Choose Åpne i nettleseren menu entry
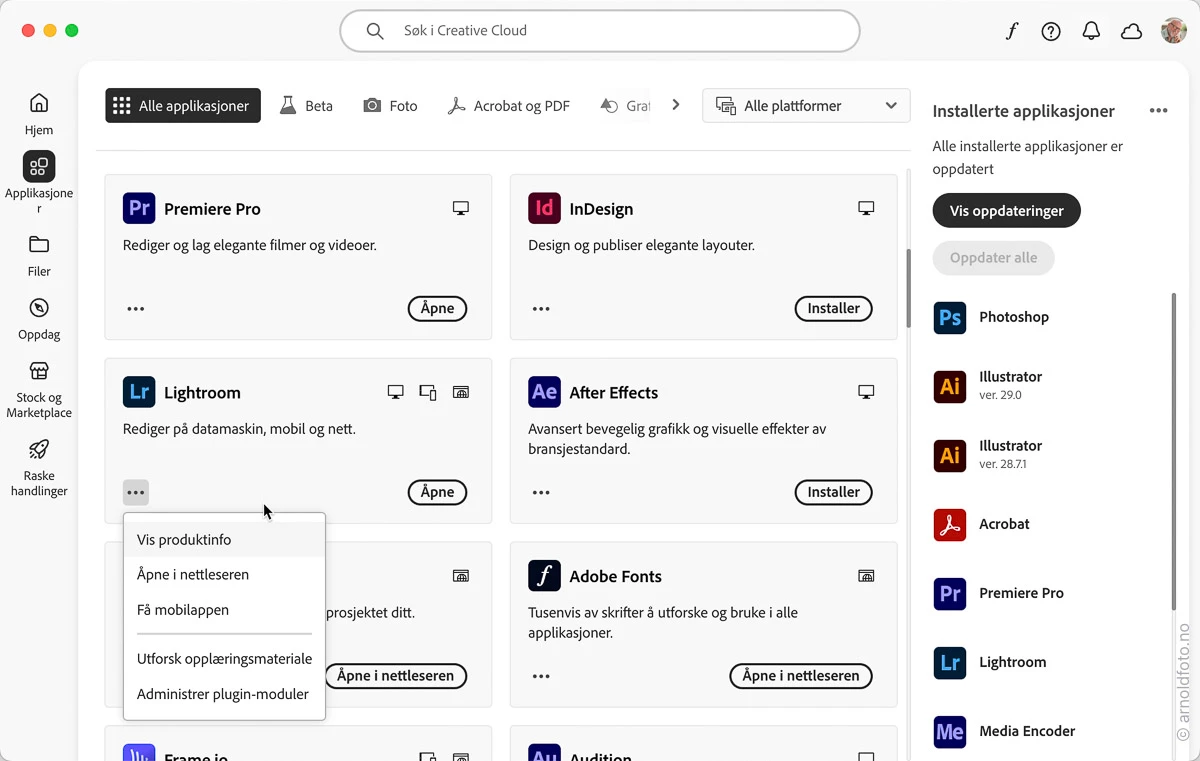Image resolution: width=1200 pixels, height=761 pixels. 224,575
